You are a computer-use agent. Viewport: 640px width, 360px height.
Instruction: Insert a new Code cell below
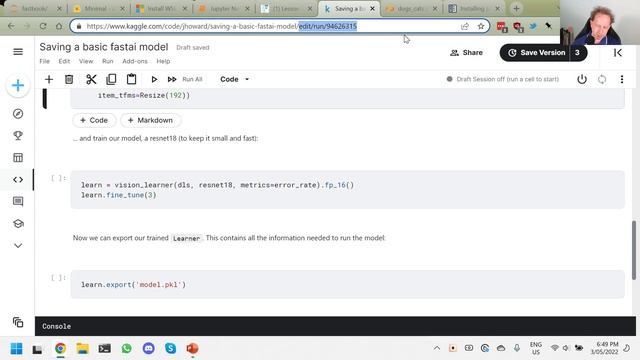click(x=94, y=120)
